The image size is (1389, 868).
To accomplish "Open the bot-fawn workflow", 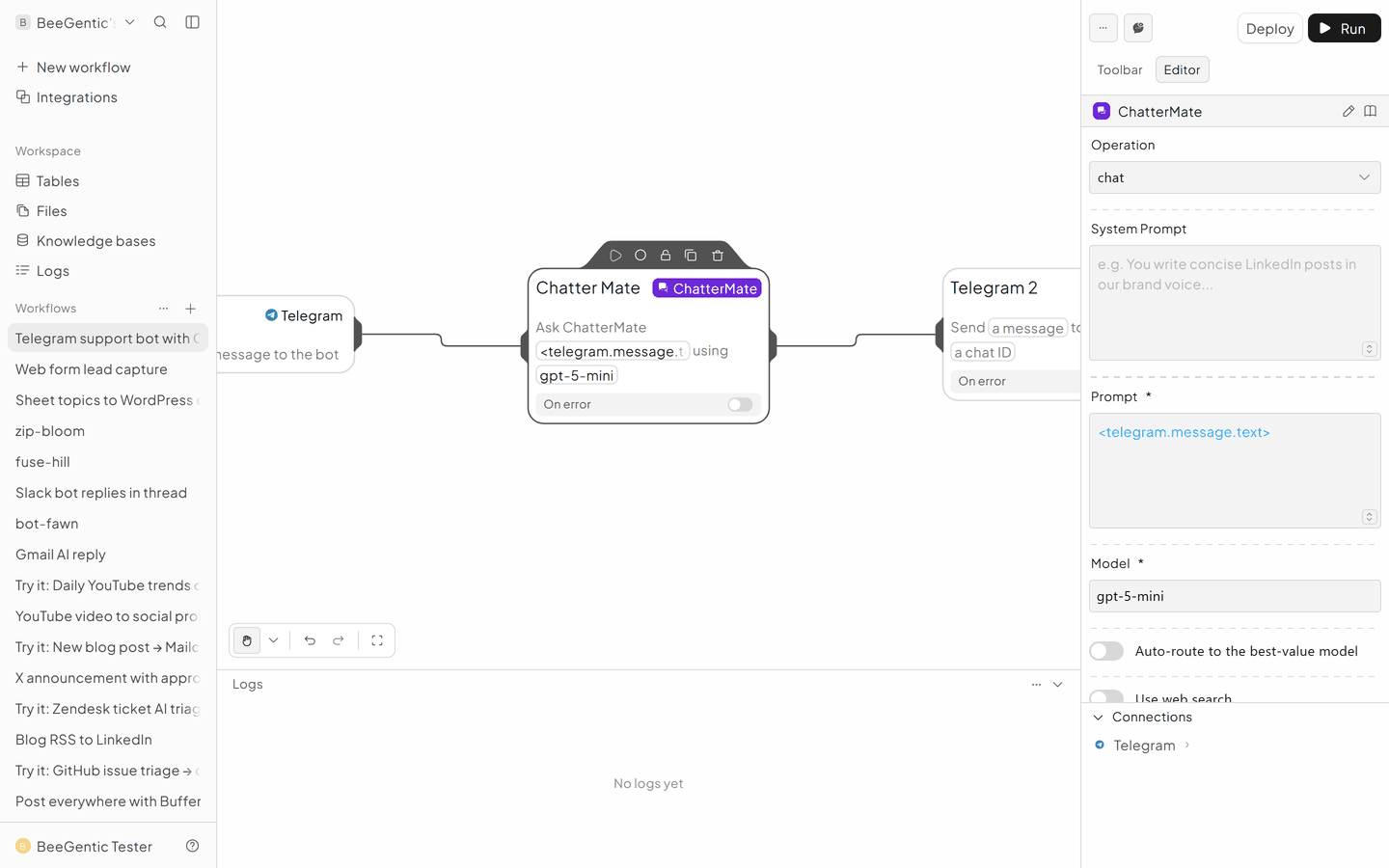I will [x=108, y=524].
